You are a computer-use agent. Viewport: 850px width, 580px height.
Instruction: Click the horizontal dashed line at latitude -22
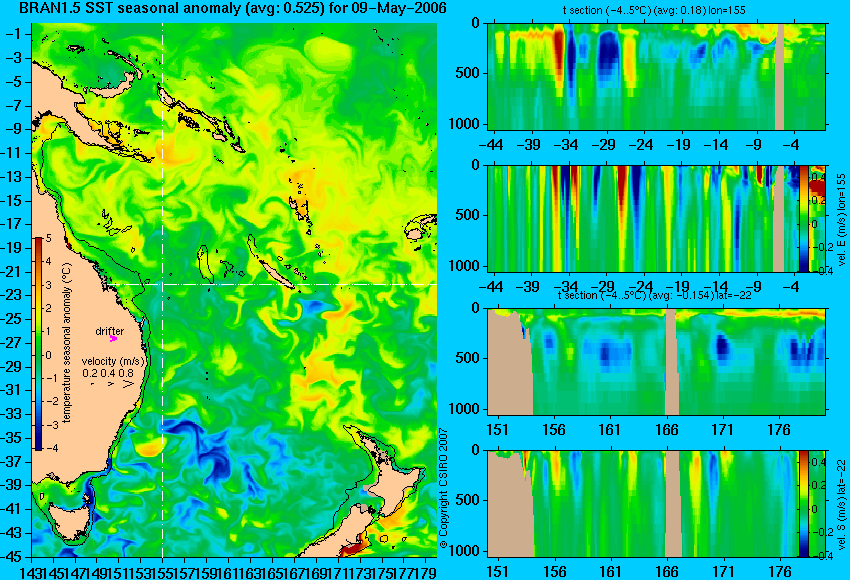pos(273,284)
